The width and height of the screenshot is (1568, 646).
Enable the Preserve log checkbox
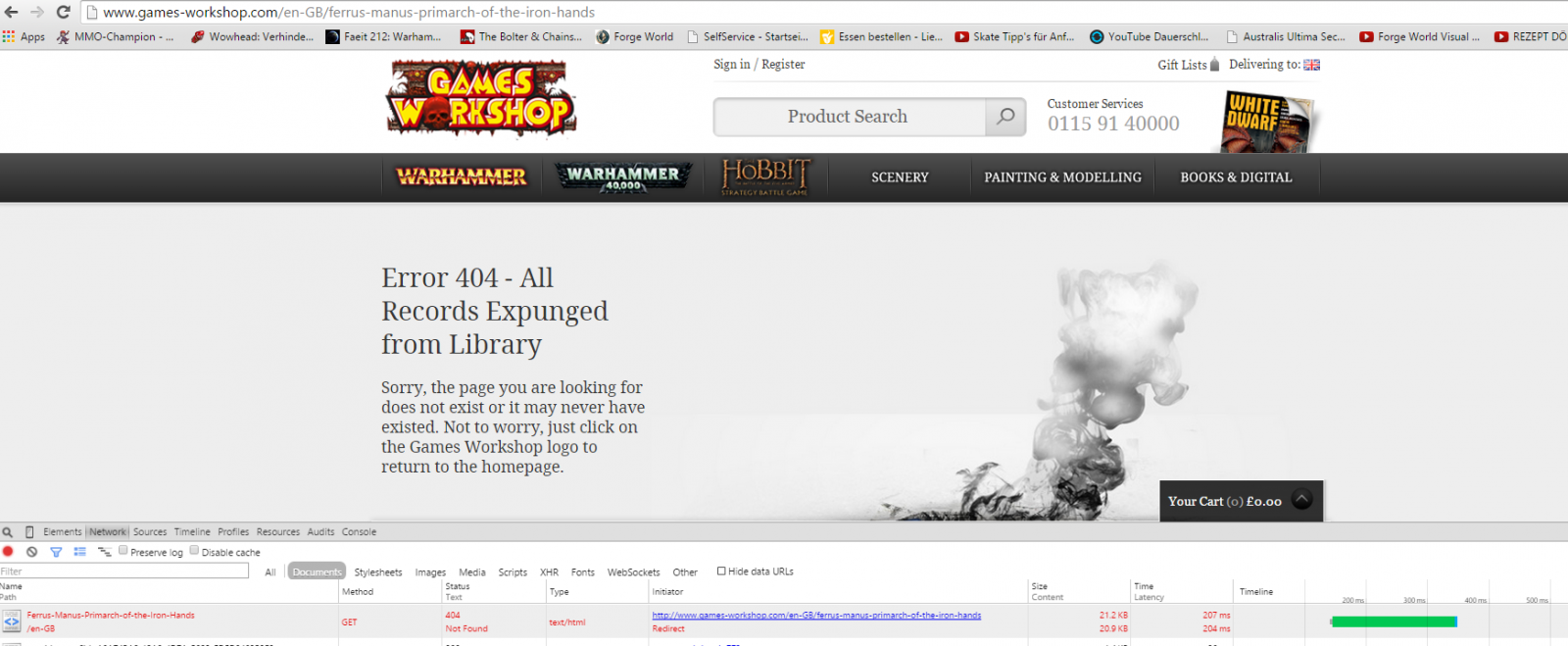tap(123, 551)
